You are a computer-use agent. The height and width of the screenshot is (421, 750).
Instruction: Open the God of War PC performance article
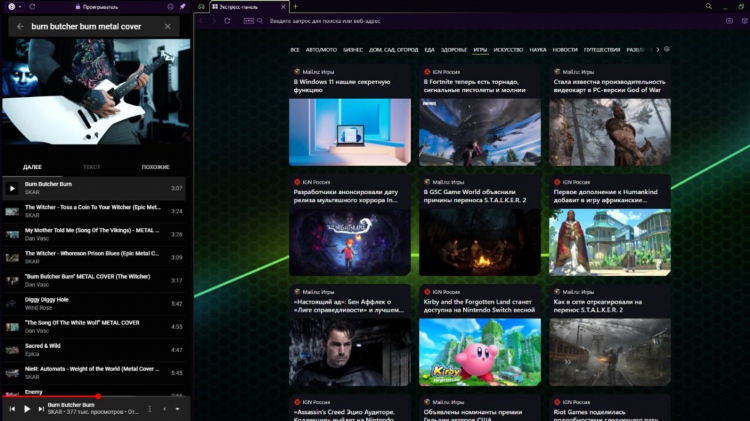click(x=610, y=115)
